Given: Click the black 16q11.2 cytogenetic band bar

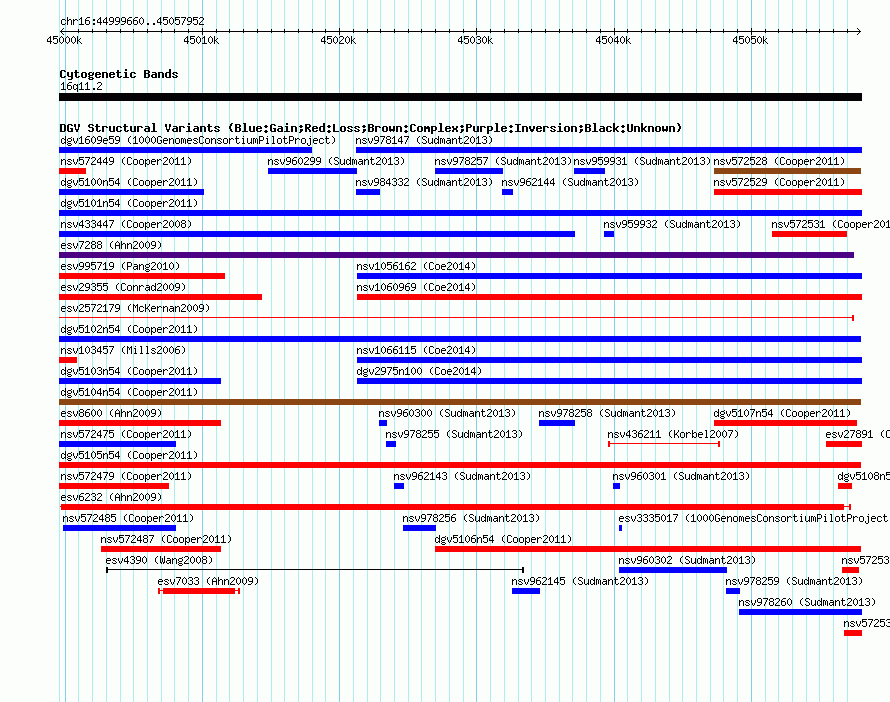Looking at the screenshot, I should (460, 97).
